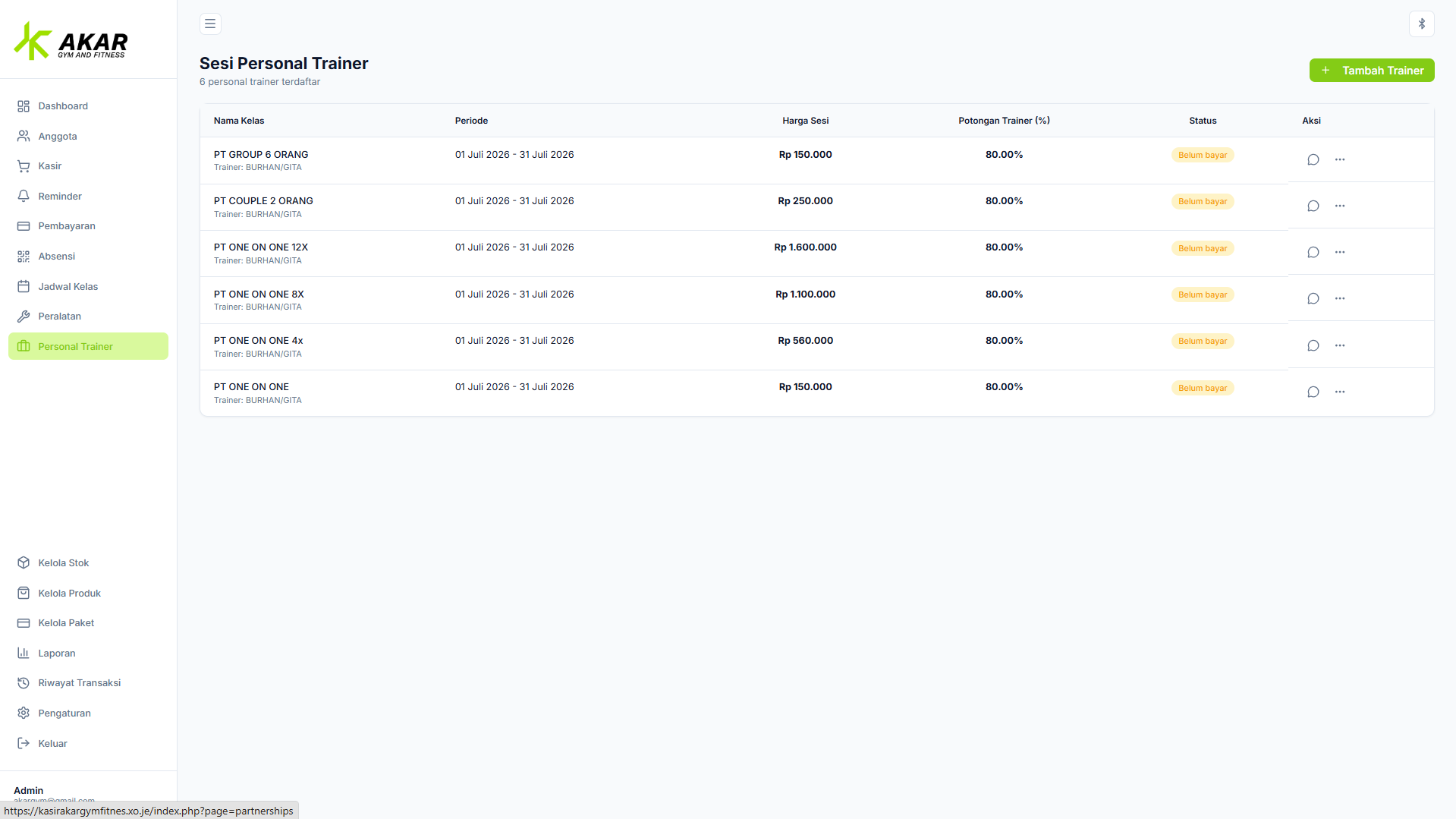Click the Pembayaran card icon
Image resolution: width=1456 pixels, height=819 pixels.
pos(24,226)
